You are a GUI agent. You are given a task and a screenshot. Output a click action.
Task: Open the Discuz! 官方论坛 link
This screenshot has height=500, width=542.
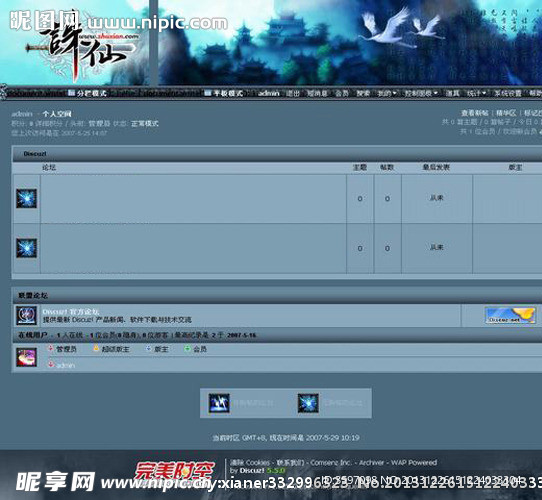tap(71, 312)
